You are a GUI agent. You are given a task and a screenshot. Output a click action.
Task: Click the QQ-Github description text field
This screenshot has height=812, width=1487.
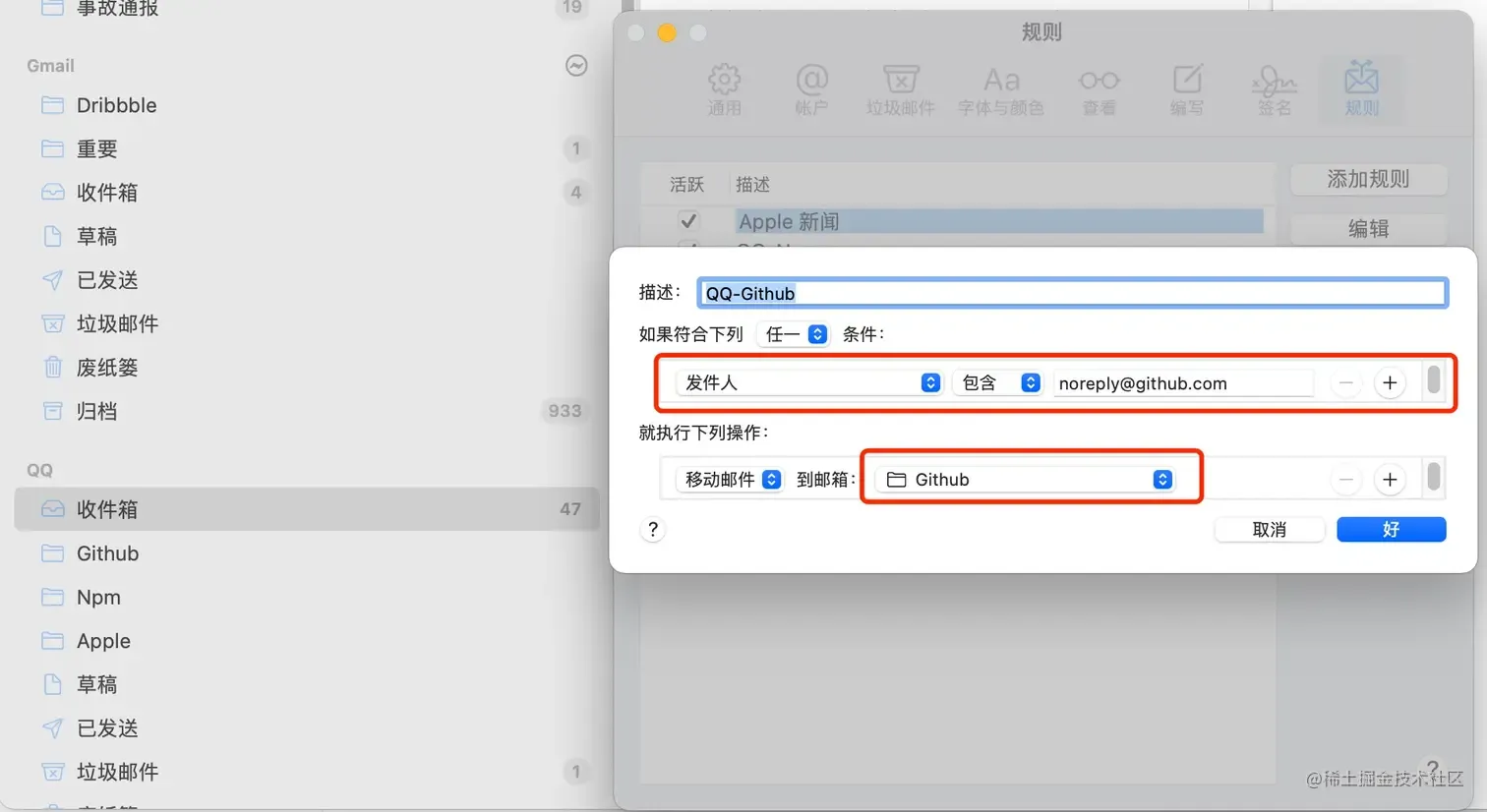click(1072, 293)
